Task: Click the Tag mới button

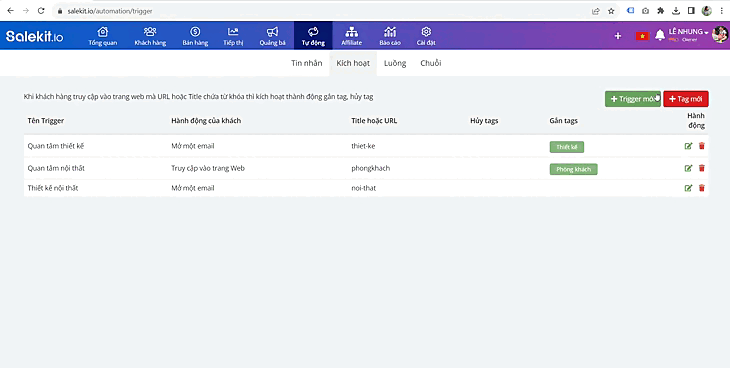Action: tap(686, 99)
